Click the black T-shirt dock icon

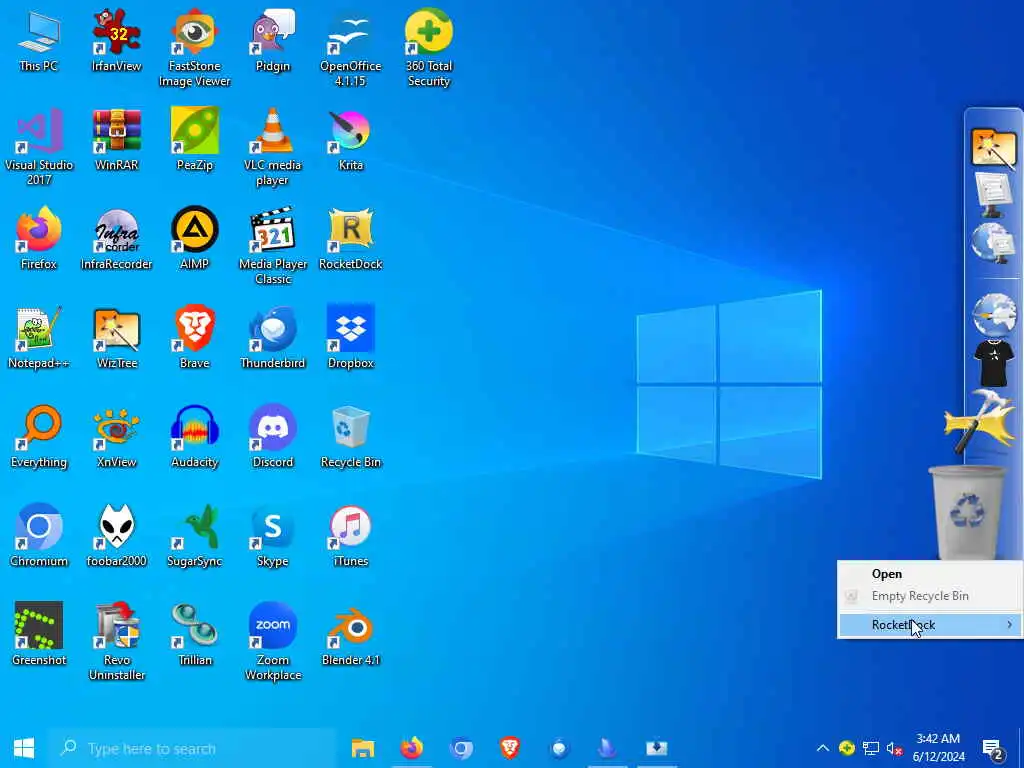click(993, 363)
